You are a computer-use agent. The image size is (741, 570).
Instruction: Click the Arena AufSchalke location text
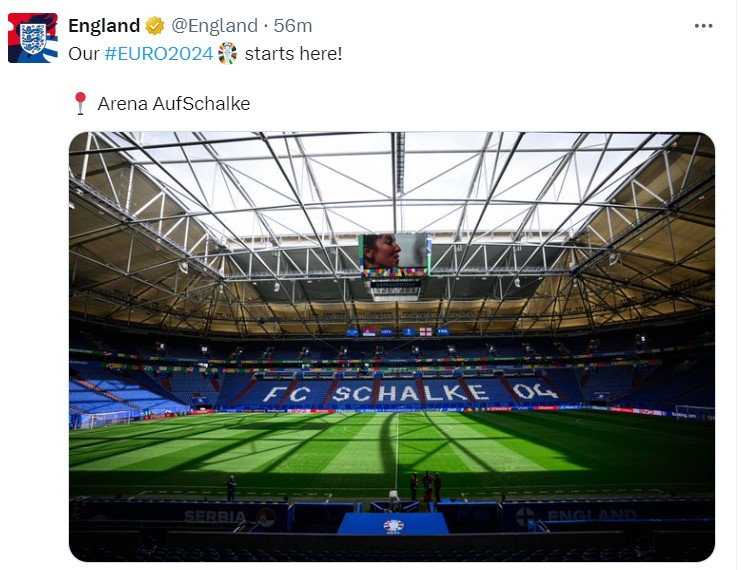[x=174, y=103]
